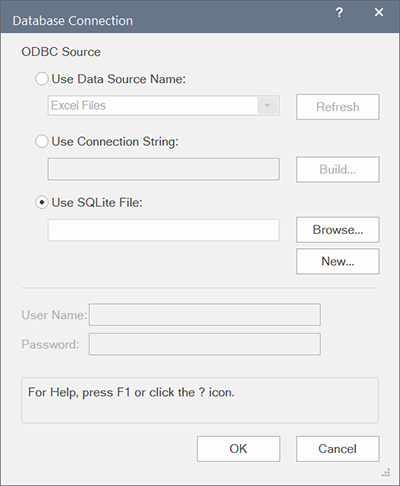
Task: Click the Build... button
Action: point(338,169)
